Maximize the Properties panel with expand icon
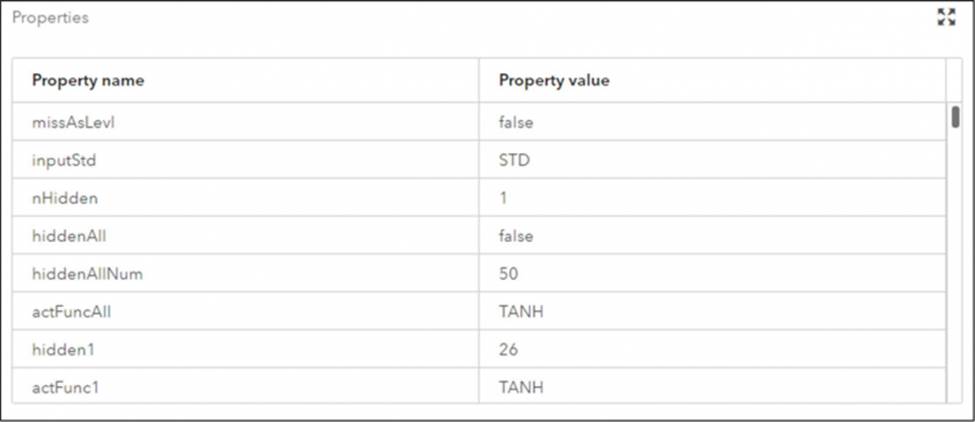Image resolution: width=975 pixels, height=422 pixels. (x=946, y=17)
